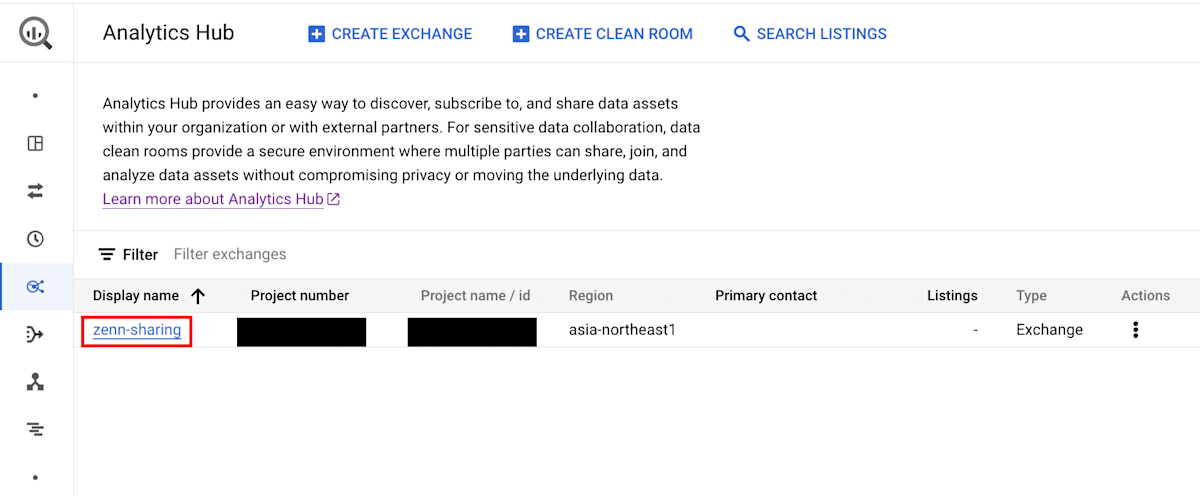The width and height of the screenshot is (1200, 496).
Task: Click CREATE EXCHANGE button
Action: [390, 33]
